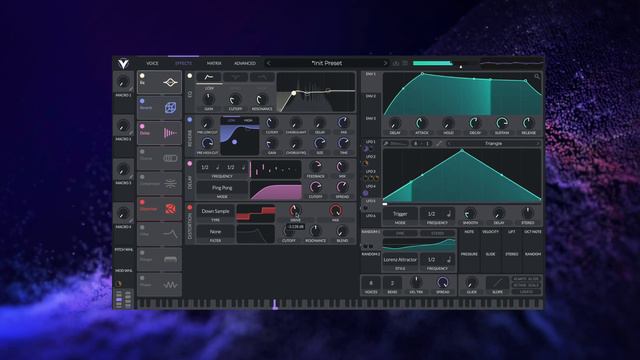Image resolution: width=640 pixels, height=360 pixels.
Task: Click the Vital logo icon
Action: coord(123,64)
